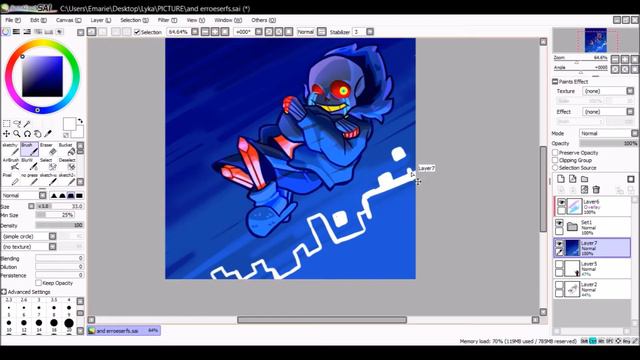The width and height of the screenshot is (640, 360).
Task: Create a new layer in layer panel
Action: point(561,179)
